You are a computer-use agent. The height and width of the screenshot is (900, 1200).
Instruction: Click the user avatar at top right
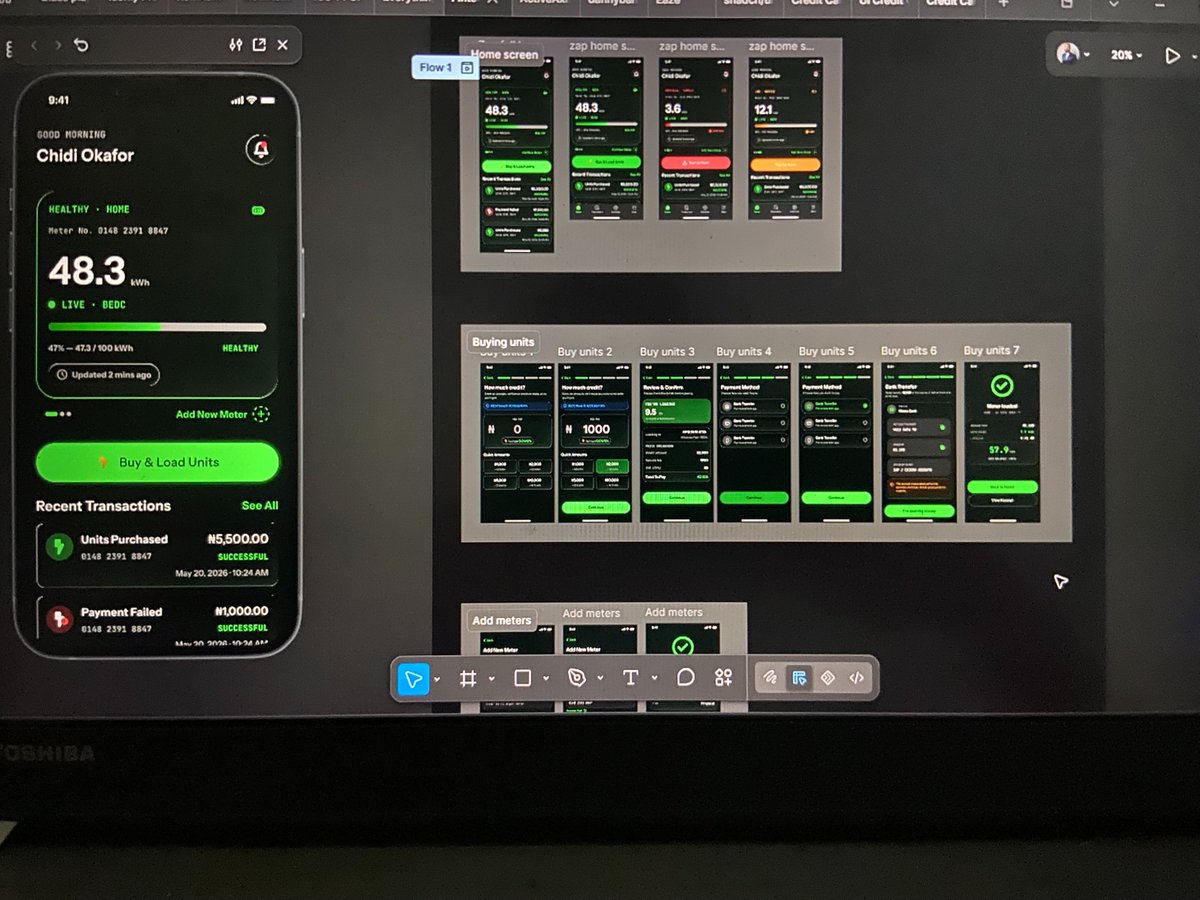click(x=1068, y=54)
